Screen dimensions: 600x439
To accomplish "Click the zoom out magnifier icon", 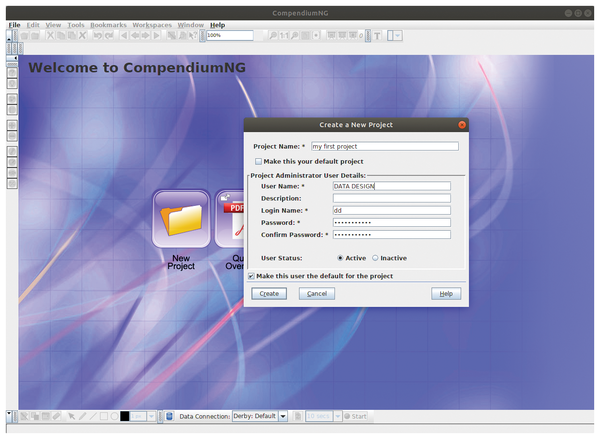I will (273, 36).
